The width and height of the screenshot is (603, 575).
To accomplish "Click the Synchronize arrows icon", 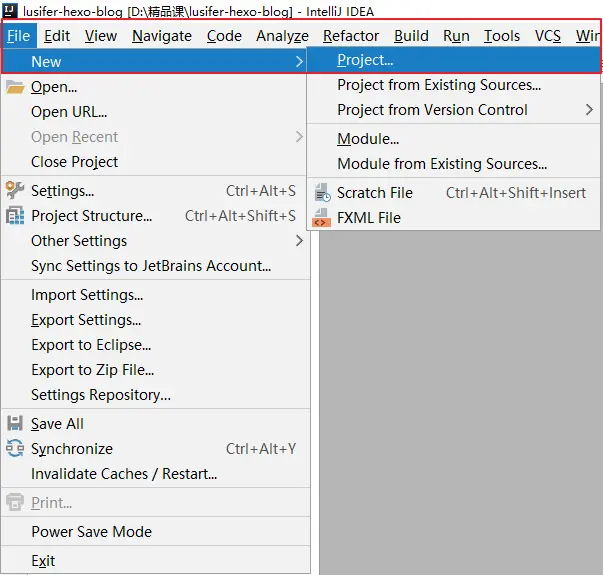I will click(15, 448).
